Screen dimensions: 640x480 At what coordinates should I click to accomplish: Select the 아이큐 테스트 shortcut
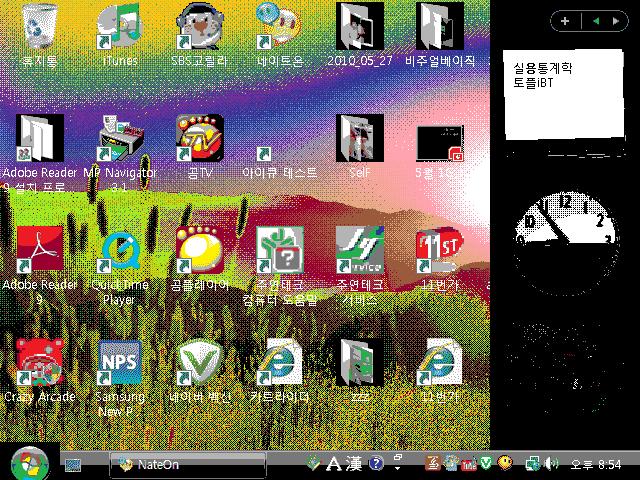click(x=280, y=161)
